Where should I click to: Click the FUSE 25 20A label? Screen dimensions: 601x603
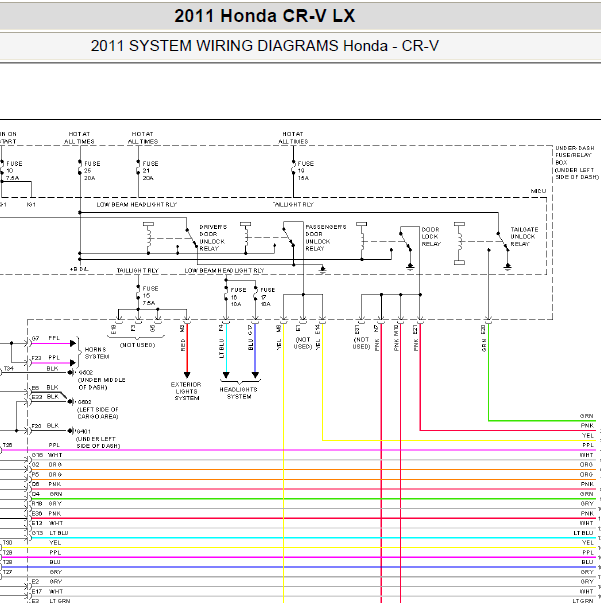92,171
